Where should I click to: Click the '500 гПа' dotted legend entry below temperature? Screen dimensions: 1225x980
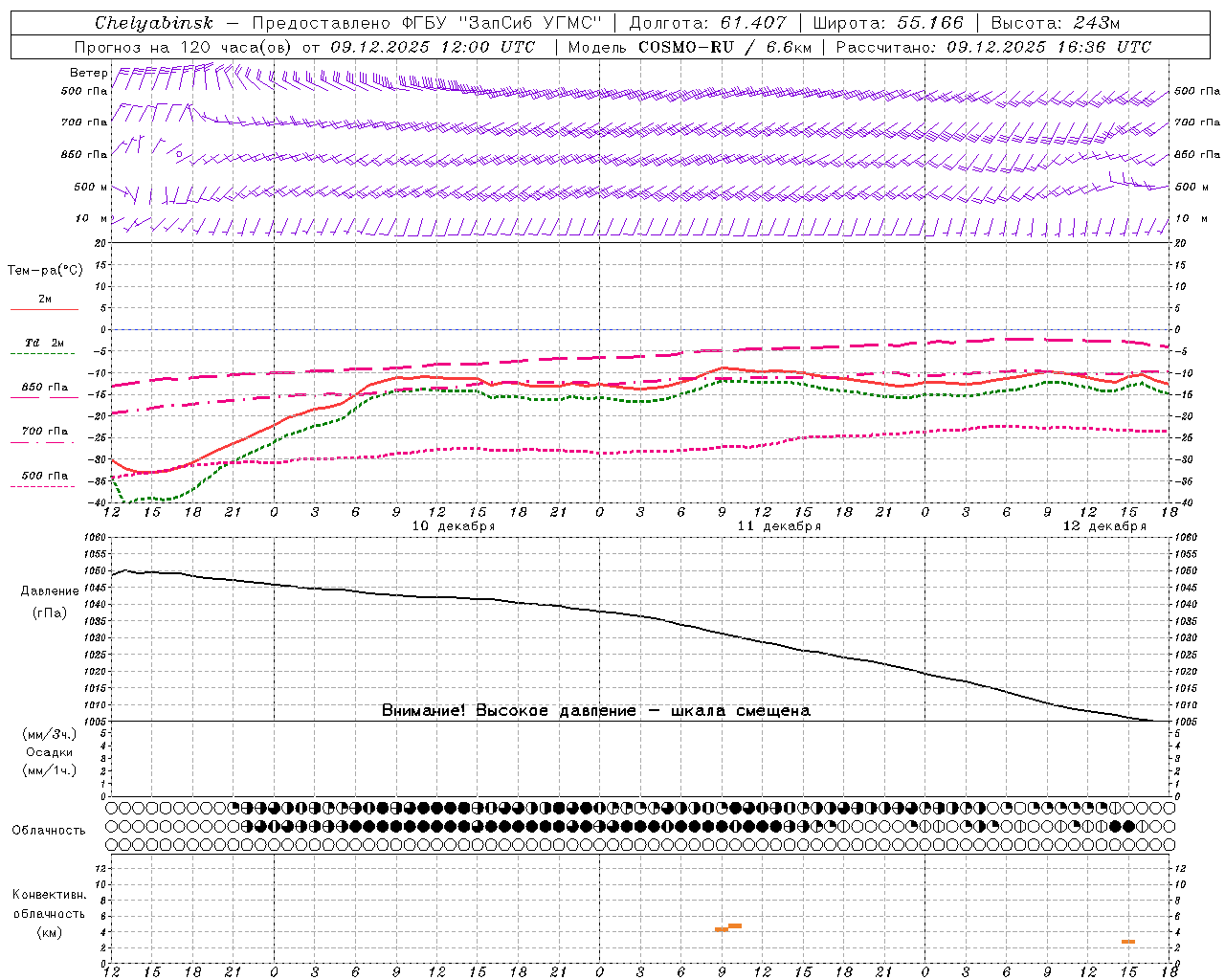coord(44,479)
